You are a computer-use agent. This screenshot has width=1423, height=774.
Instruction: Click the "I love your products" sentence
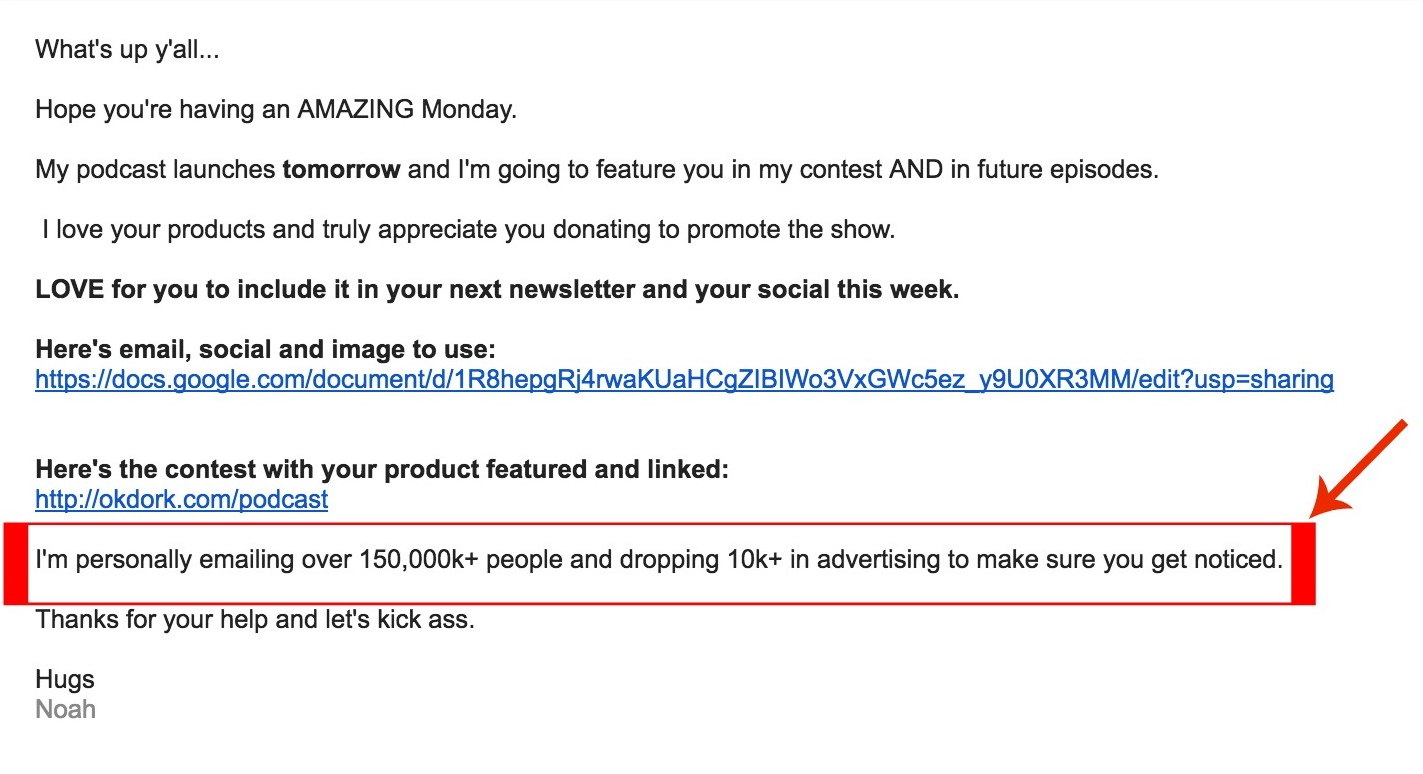[468, 230]
